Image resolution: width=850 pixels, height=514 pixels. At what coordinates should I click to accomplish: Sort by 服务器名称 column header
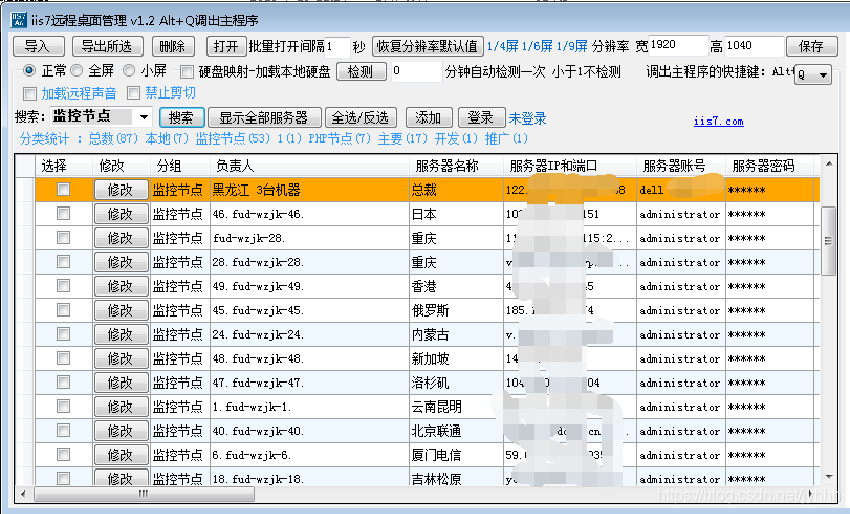(456, 166)
